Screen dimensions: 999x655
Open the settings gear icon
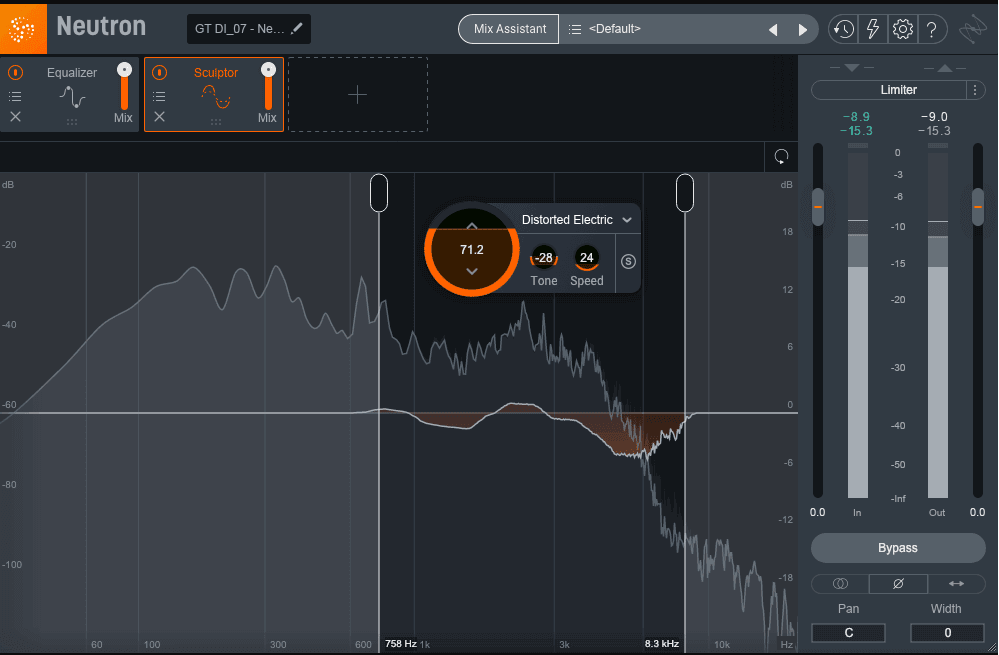pyautogui.click(x=902, y=29)
